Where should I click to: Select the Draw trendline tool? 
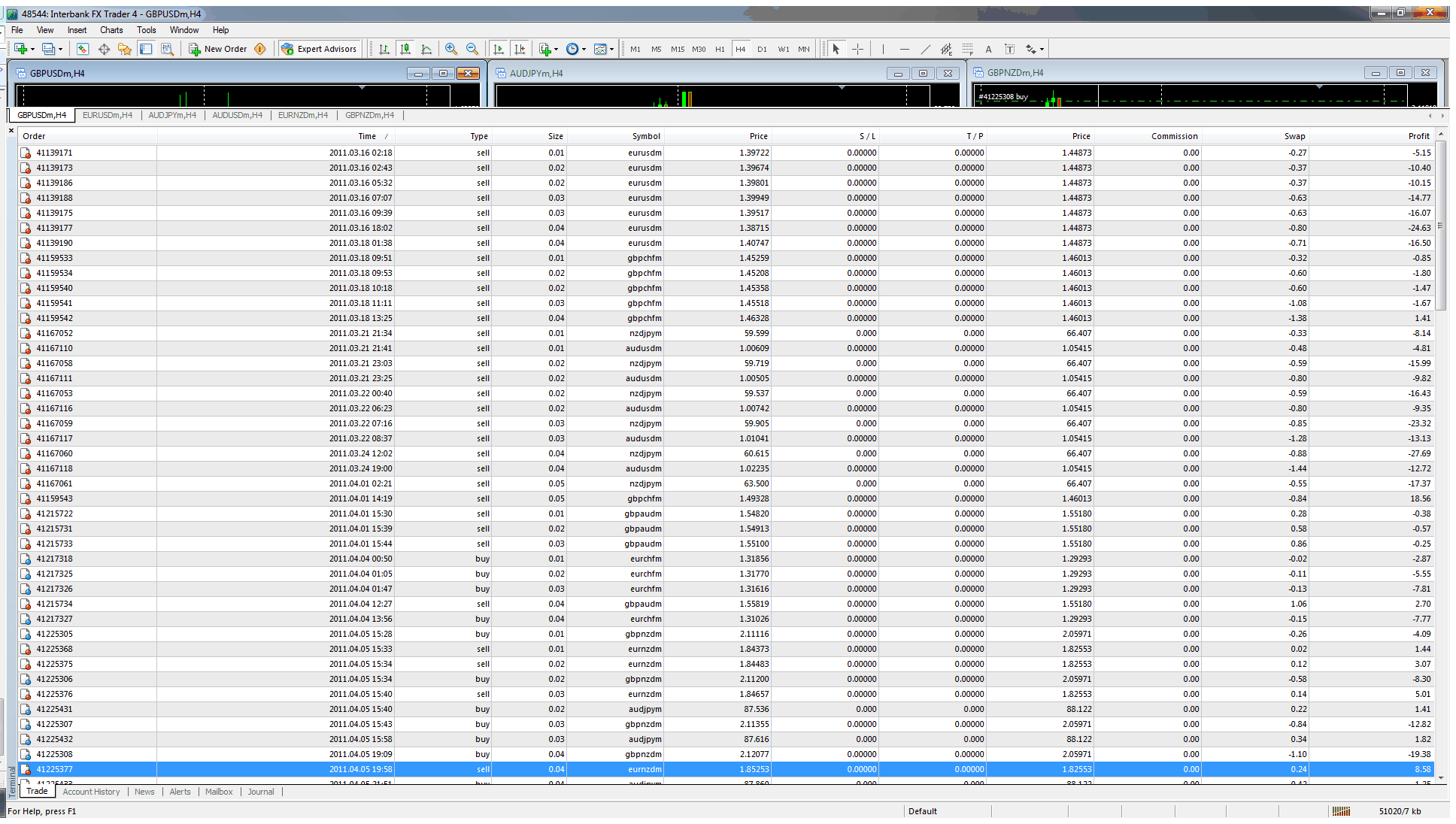[925, 49]
